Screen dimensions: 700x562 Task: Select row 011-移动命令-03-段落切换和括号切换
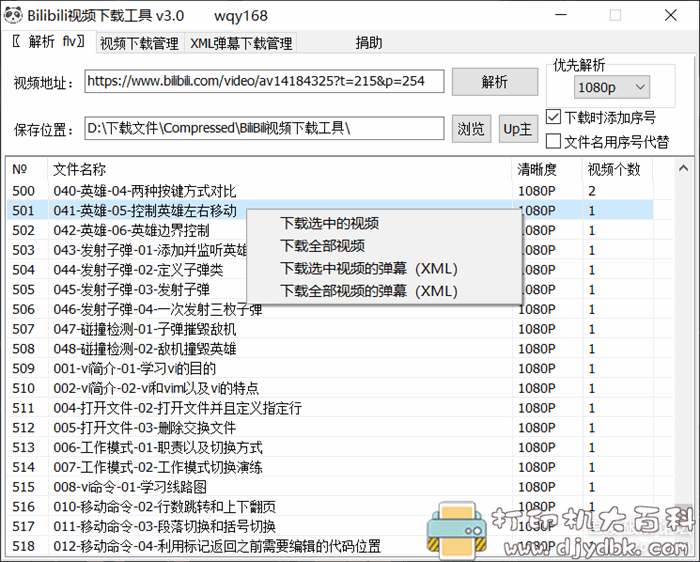330,526
